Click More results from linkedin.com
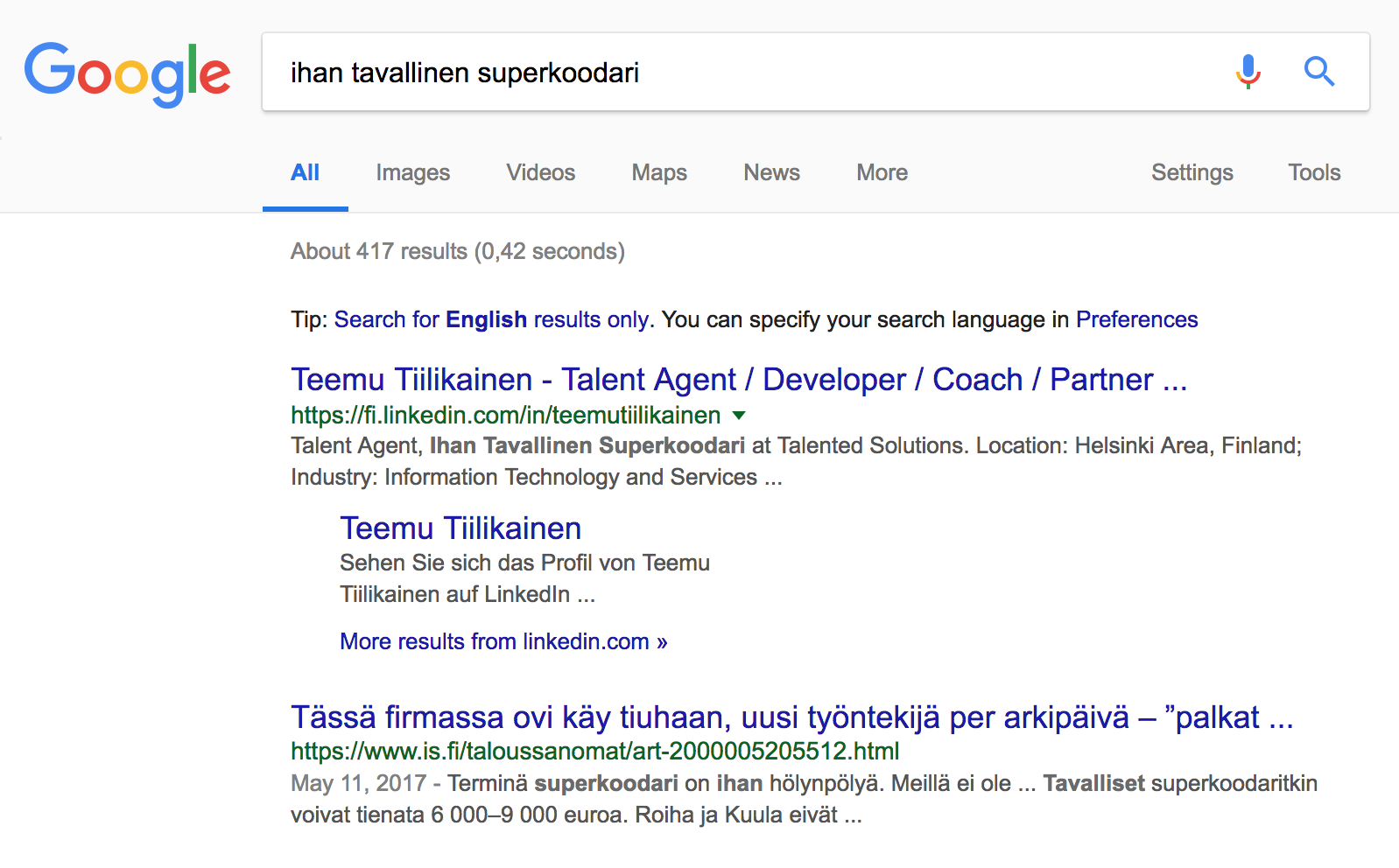The image size is (1399, 868). point(503,641)
